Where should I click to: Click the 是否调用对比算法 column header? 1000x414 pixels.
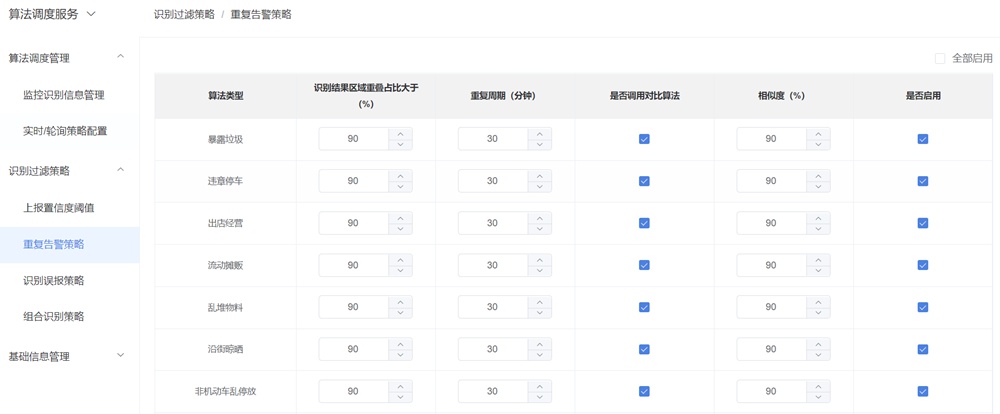pyautogui.click(x=644, y=96)
